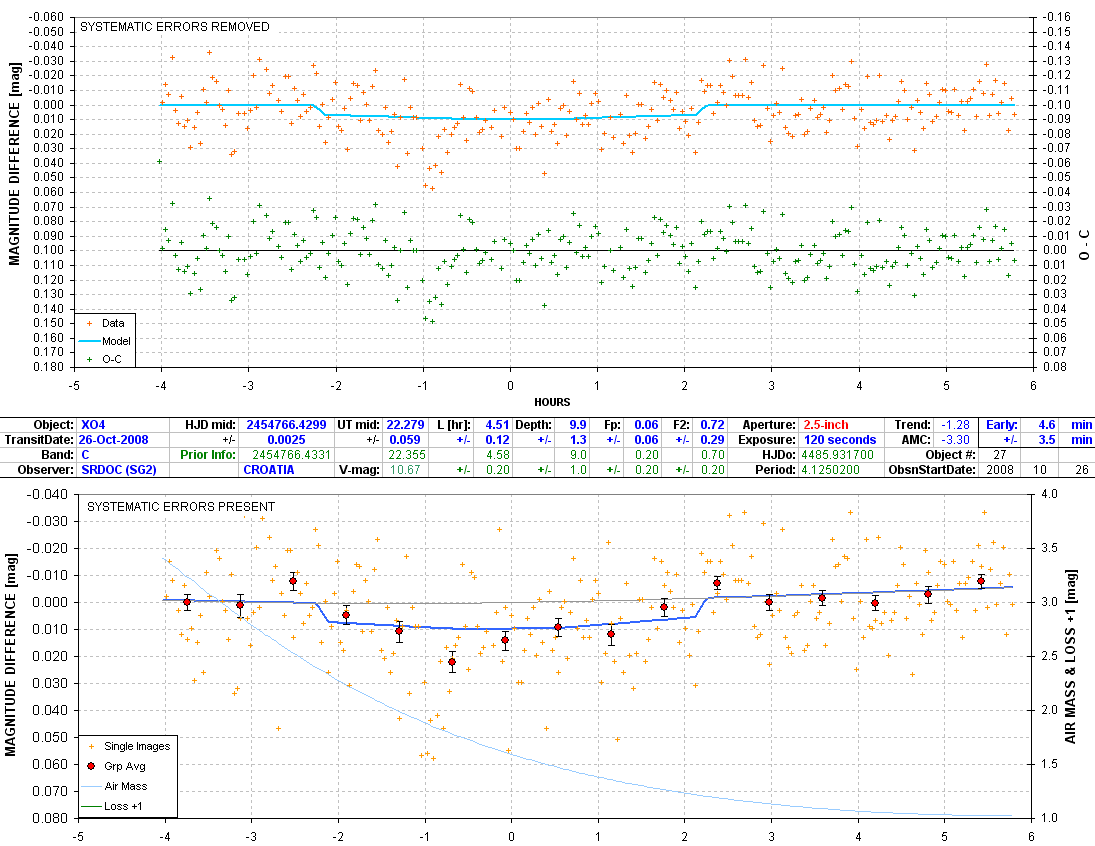Click the Trend value '-1.28'
The image size is (1095, 846).
pos(955,425)
